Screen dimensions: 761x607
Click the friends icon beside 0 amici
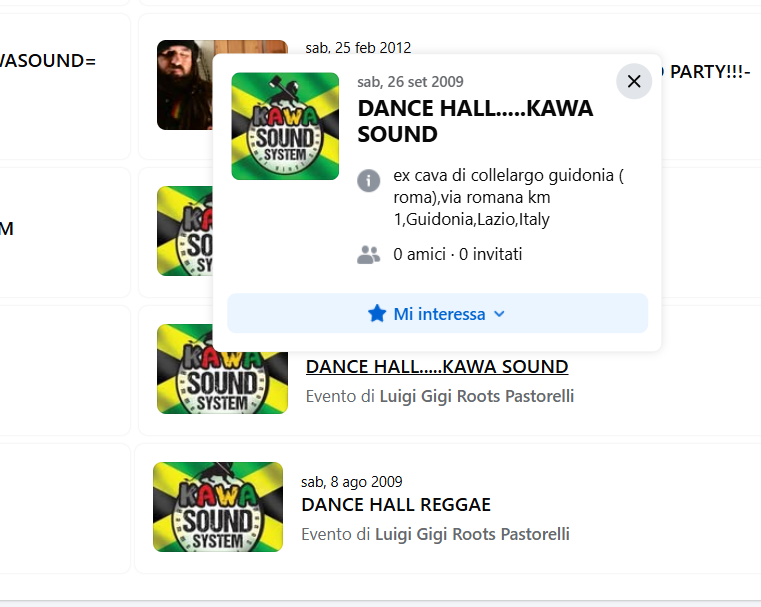[369, 255]
